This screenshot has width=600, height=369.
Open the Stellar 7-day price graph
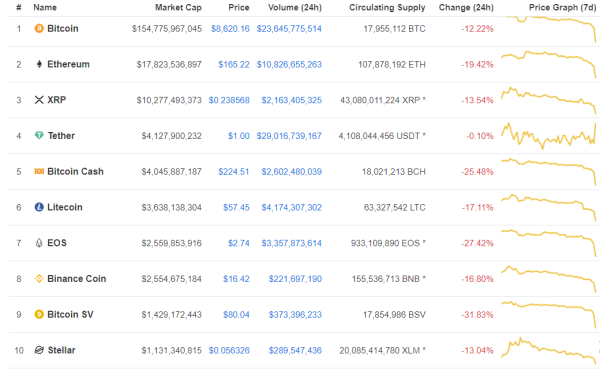pyautogui.click(x=549, y=350)
